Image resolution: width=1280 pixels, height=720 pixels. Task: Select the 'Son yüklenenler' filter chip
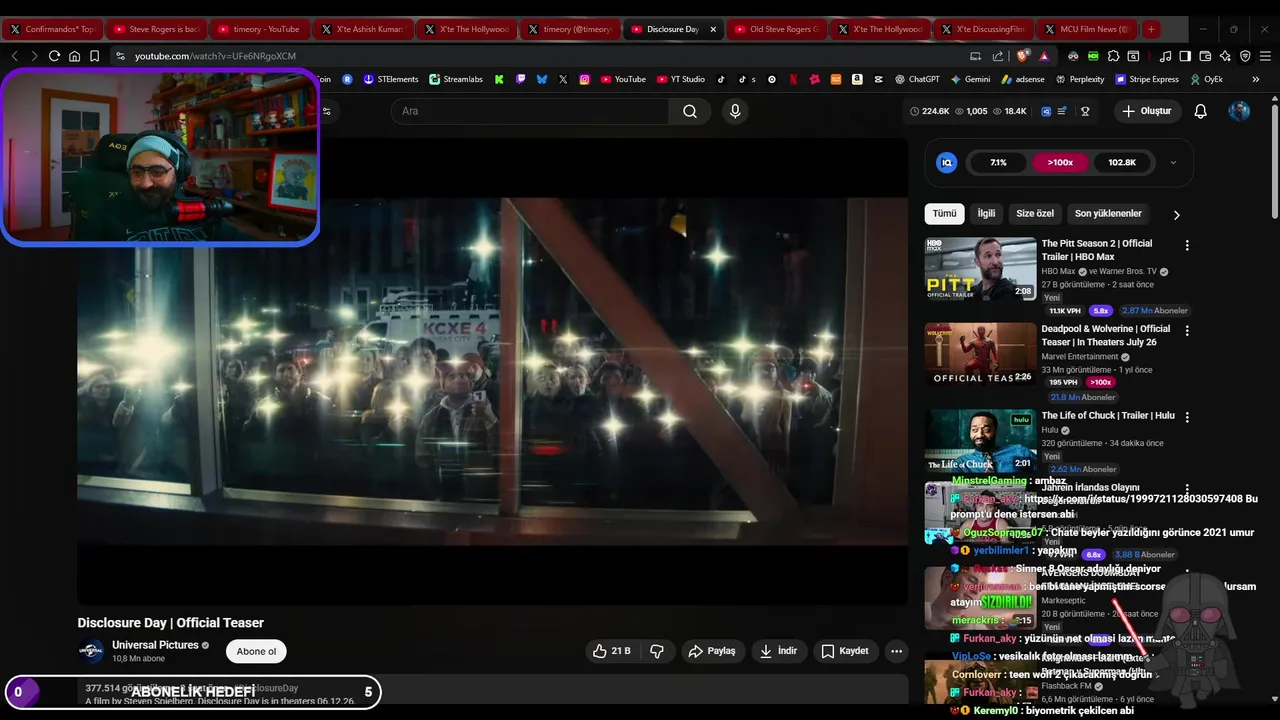[x=1108, y=214]
